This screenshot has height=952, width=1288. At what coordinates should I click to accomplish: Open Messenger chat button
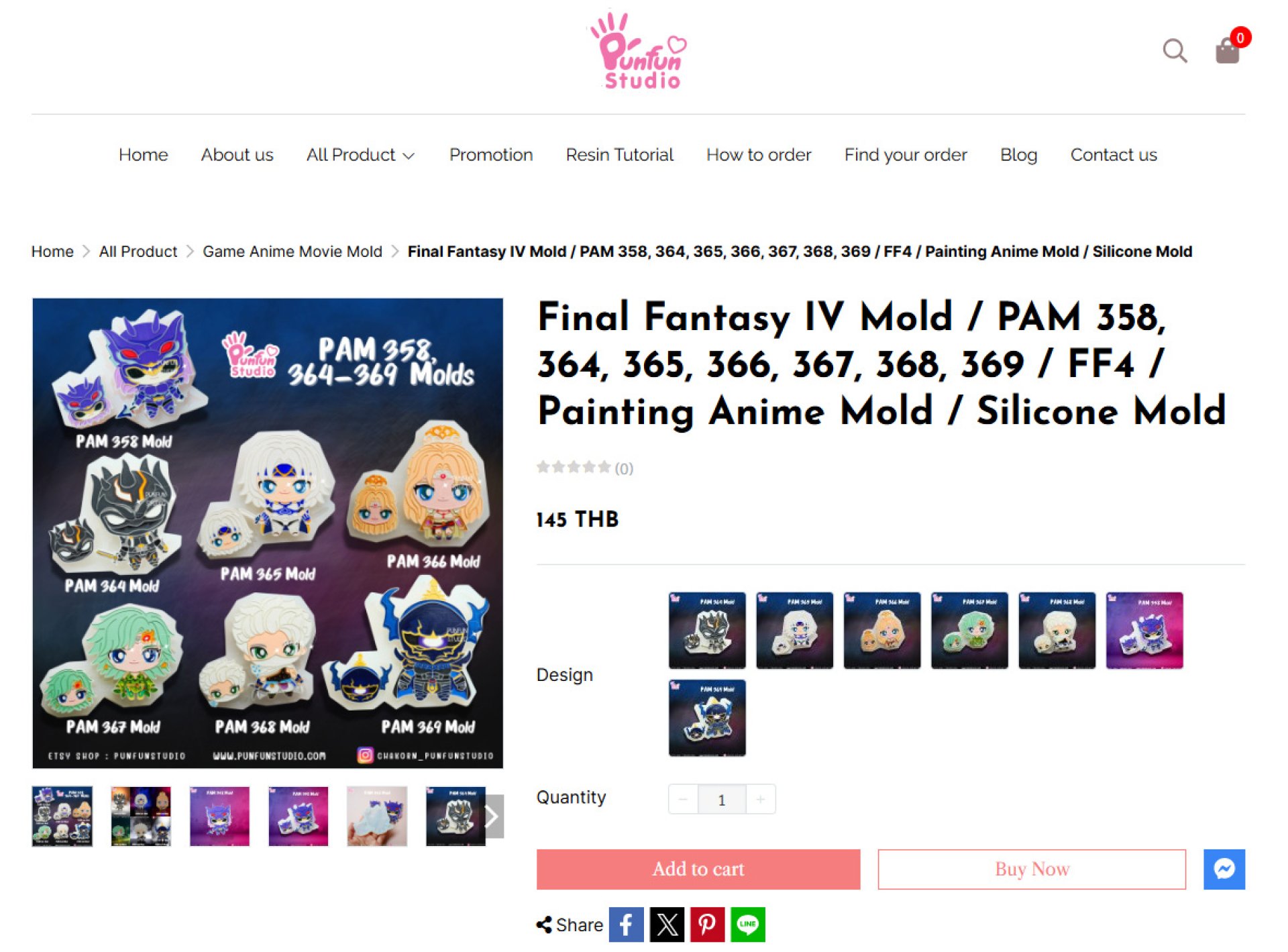pyautogui.click(x=1224, y=869)
